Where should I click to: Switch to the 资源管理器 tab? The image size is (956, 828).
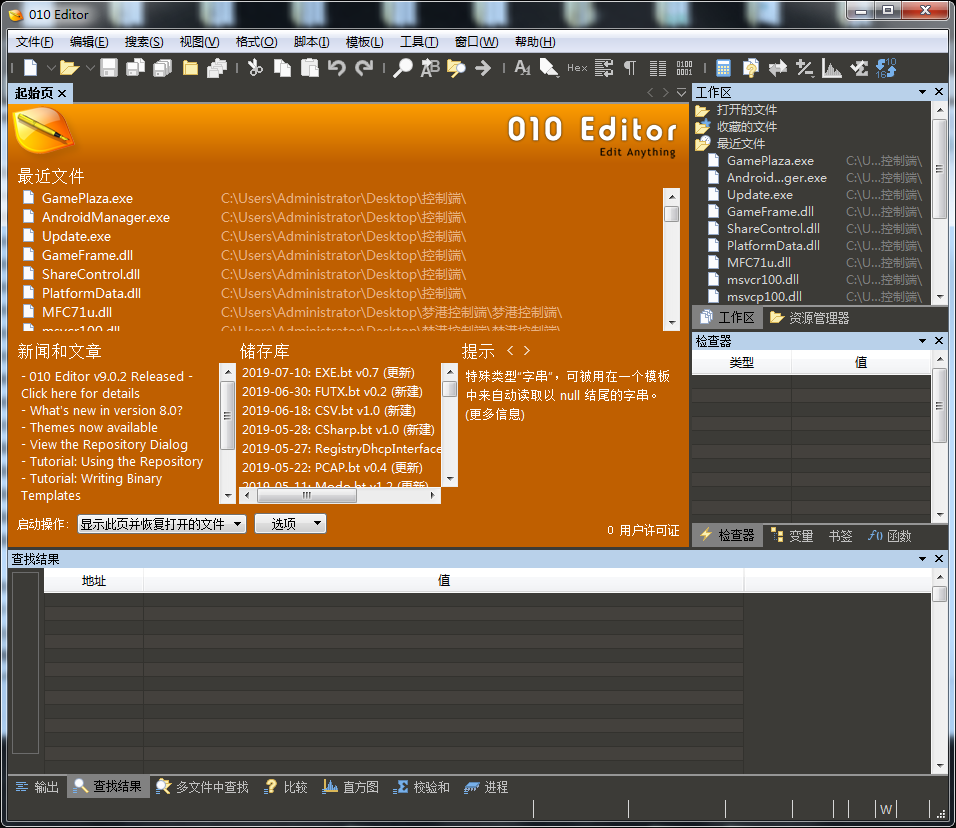(810, 318)
